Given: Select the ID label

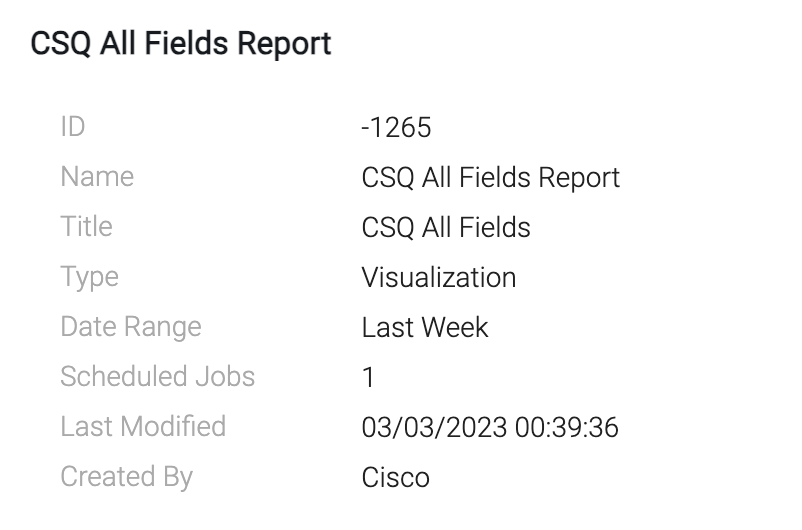Looking at the screenshot, I should (x=73, y=127).
